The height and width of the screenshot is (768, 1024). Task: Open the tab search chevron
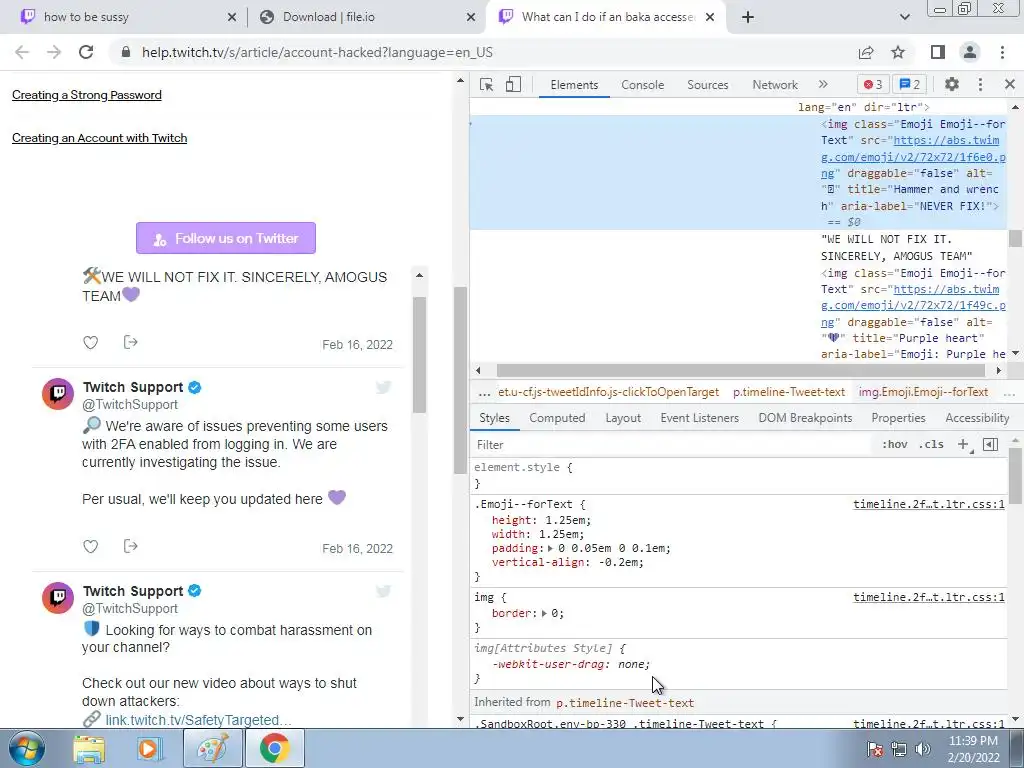904,17
